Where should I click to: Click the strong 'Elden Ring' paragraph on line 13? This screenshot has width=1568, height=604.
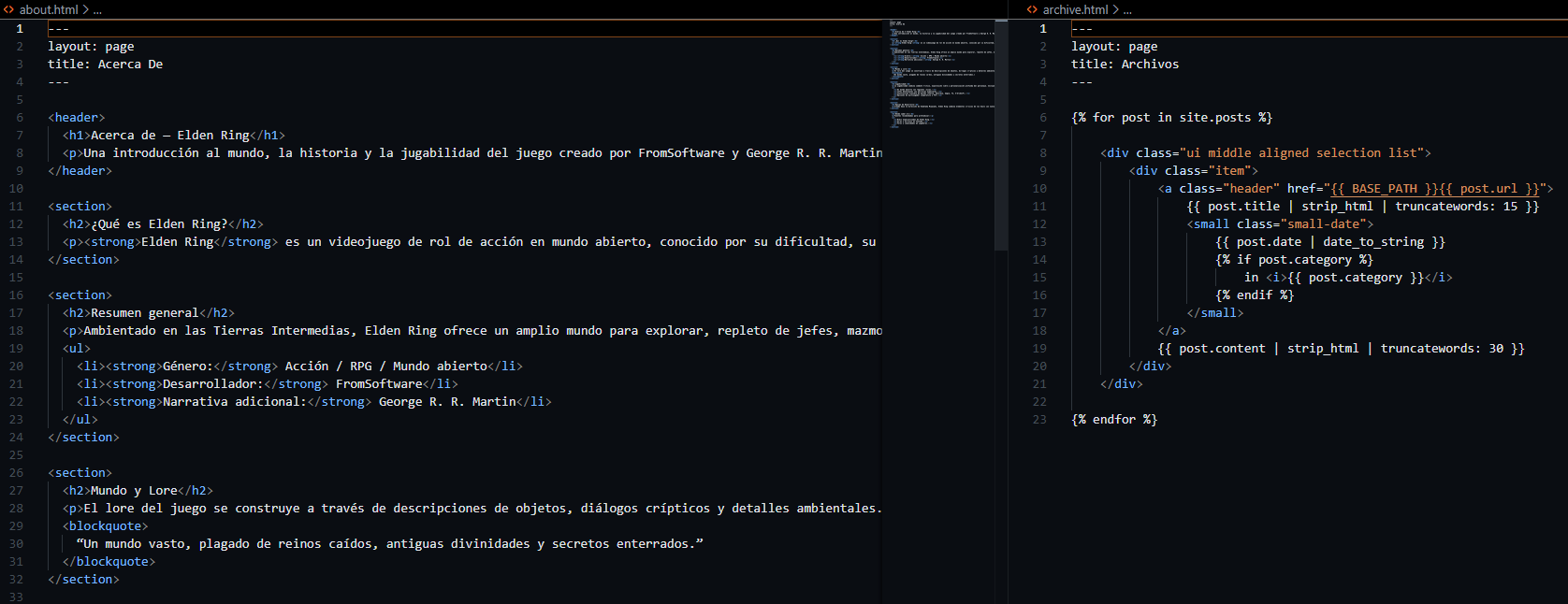point(470,242)
